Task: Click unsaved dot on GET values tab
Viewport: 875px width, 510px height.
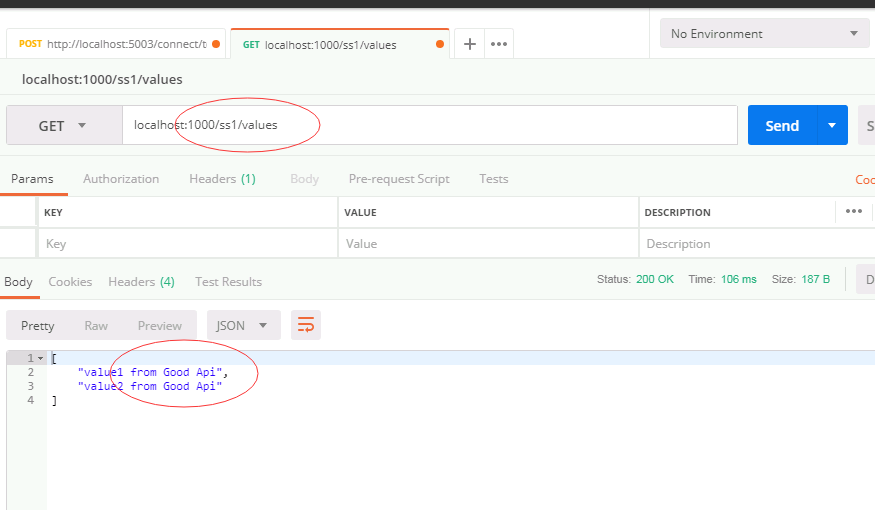Action: pyautogui.click(x=440, y=44)
